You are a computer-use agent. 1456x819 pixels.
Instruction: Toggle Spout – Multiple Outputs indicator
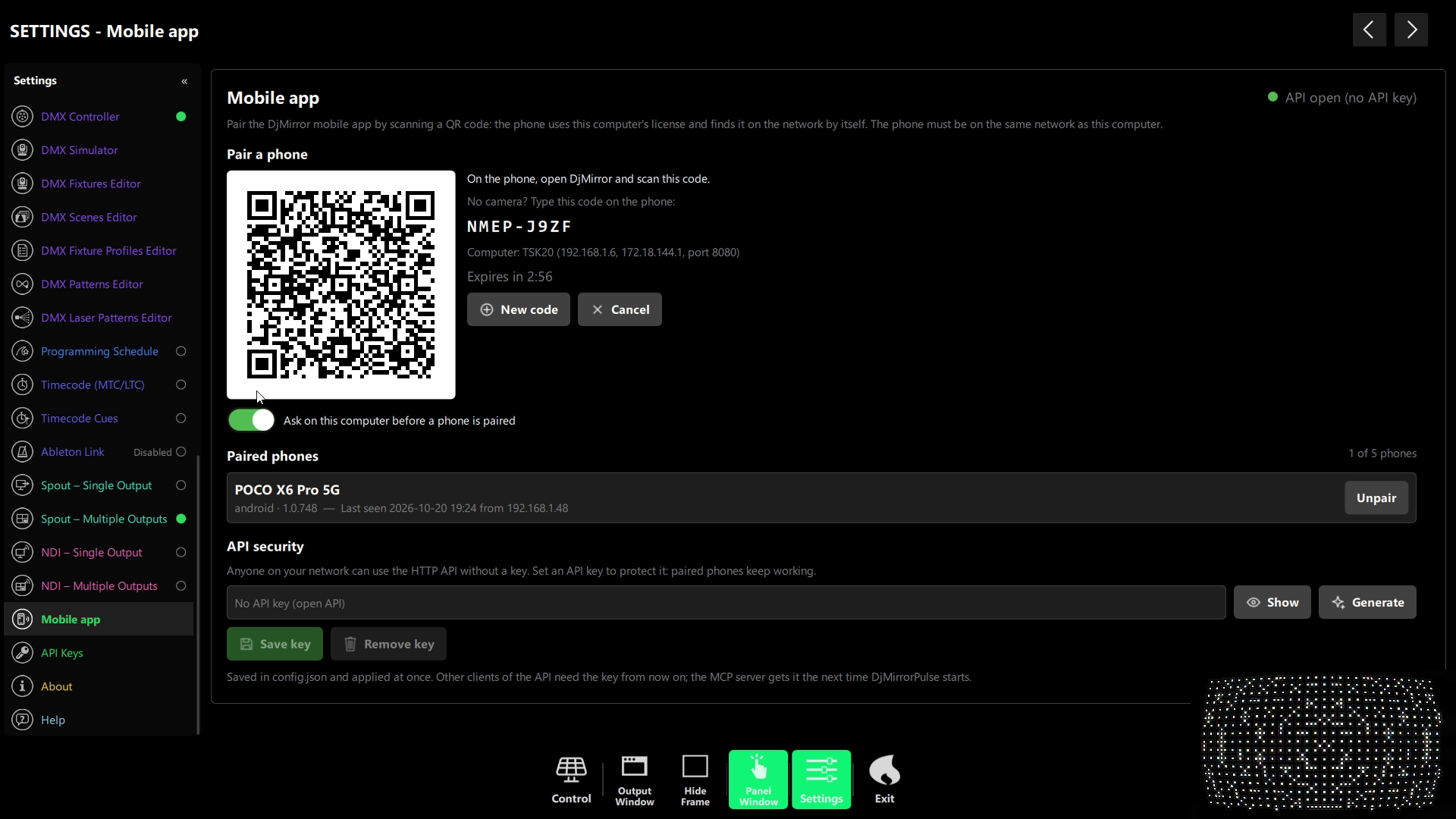point(180,519)
